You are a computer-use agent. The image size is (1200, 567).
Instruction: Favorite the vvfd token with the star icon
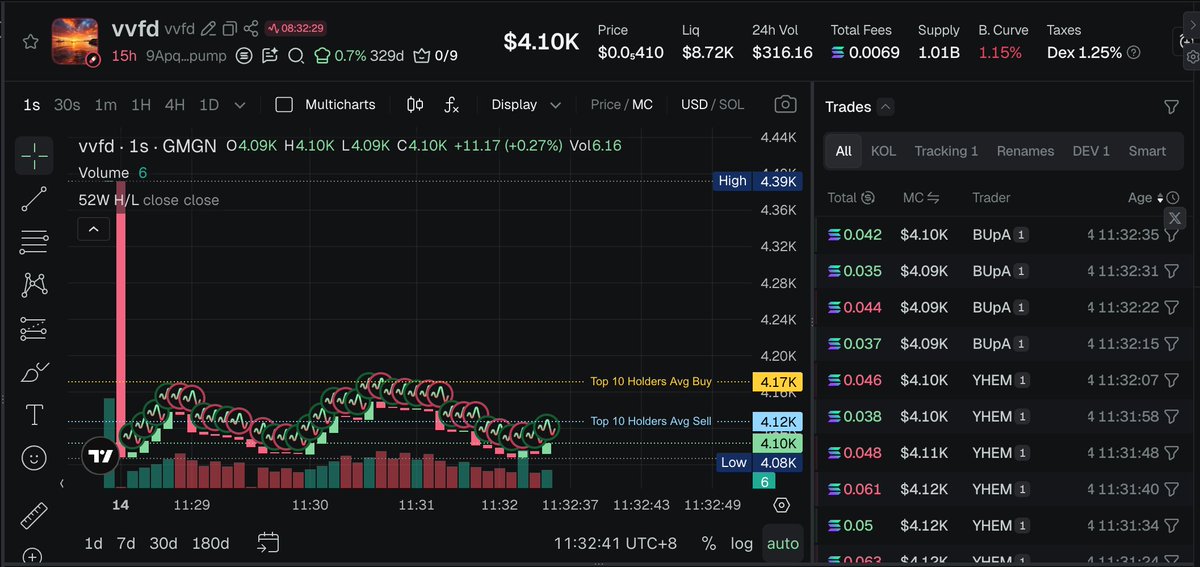pos(31,42)
